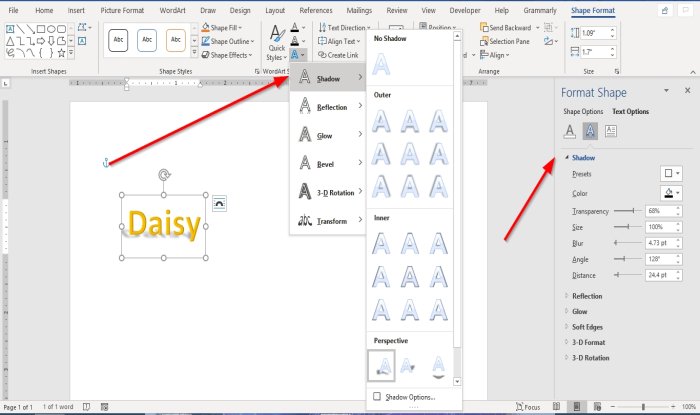Viewport: 700px width, 415px height.
Task: Click the rotate handle above the text box
Action: [165, 175]
